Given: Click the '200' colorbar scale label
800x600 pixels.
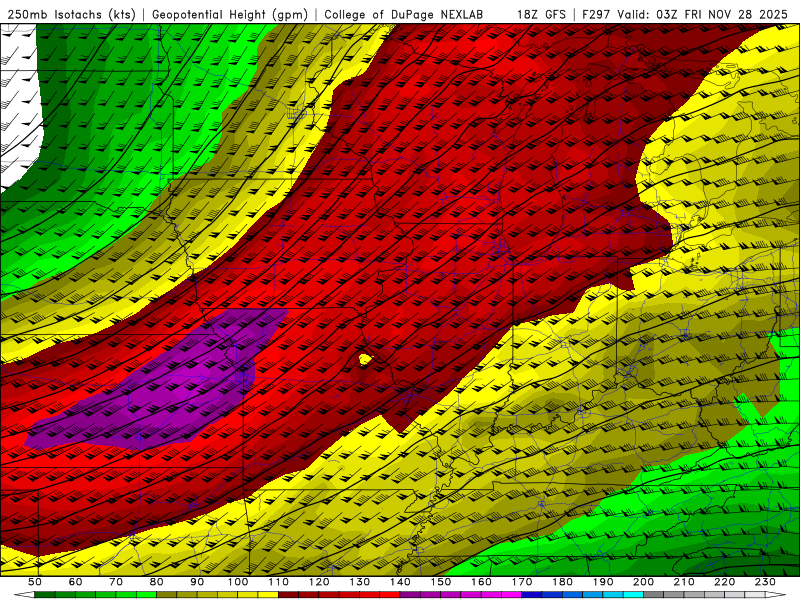Looking at the screenshot, I should tap(643, 582).
